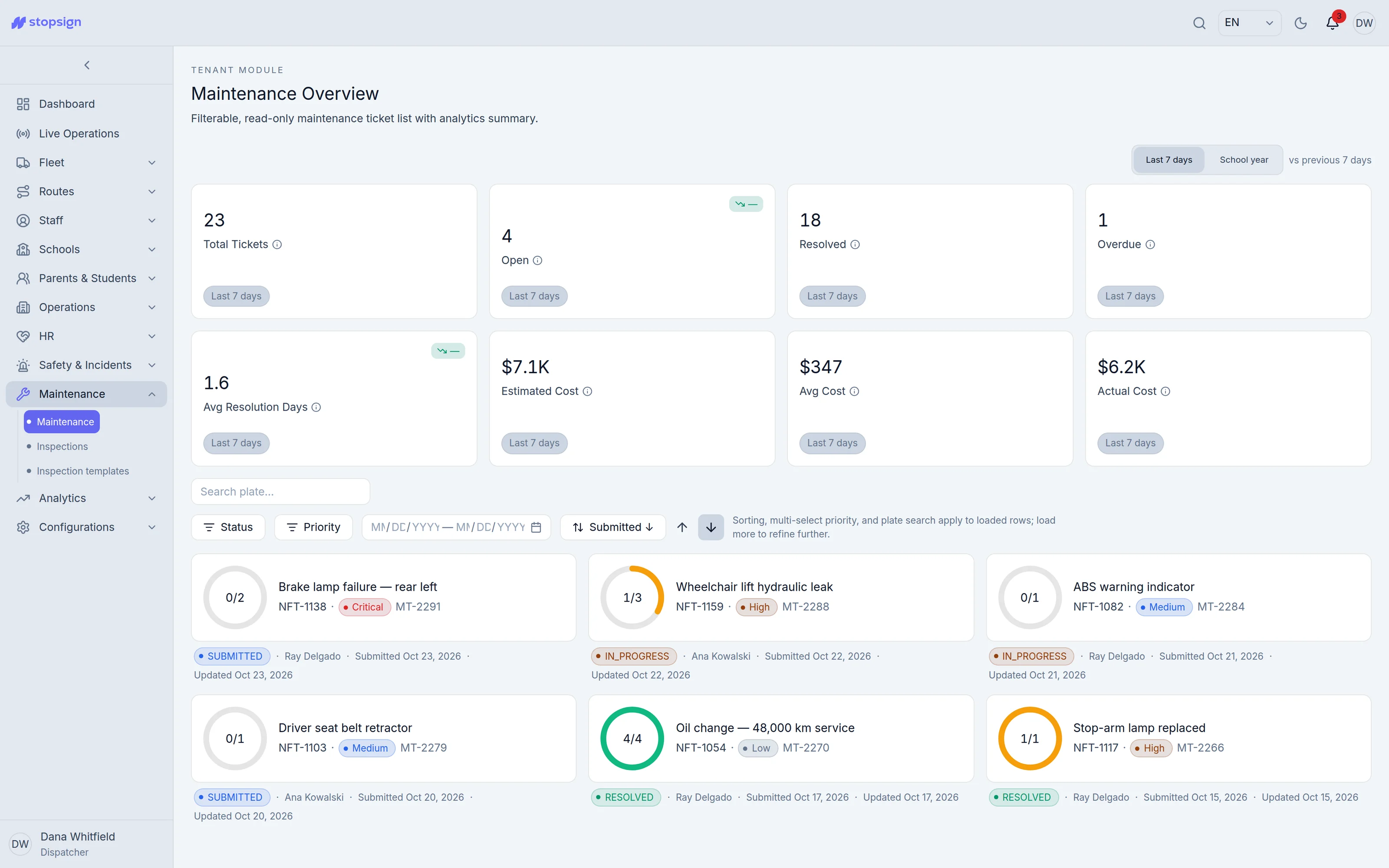Image resolution: width=1389 pixels, height=868 pixels.
Task: Open the Priority filter
Action: [x=313, y=527]
